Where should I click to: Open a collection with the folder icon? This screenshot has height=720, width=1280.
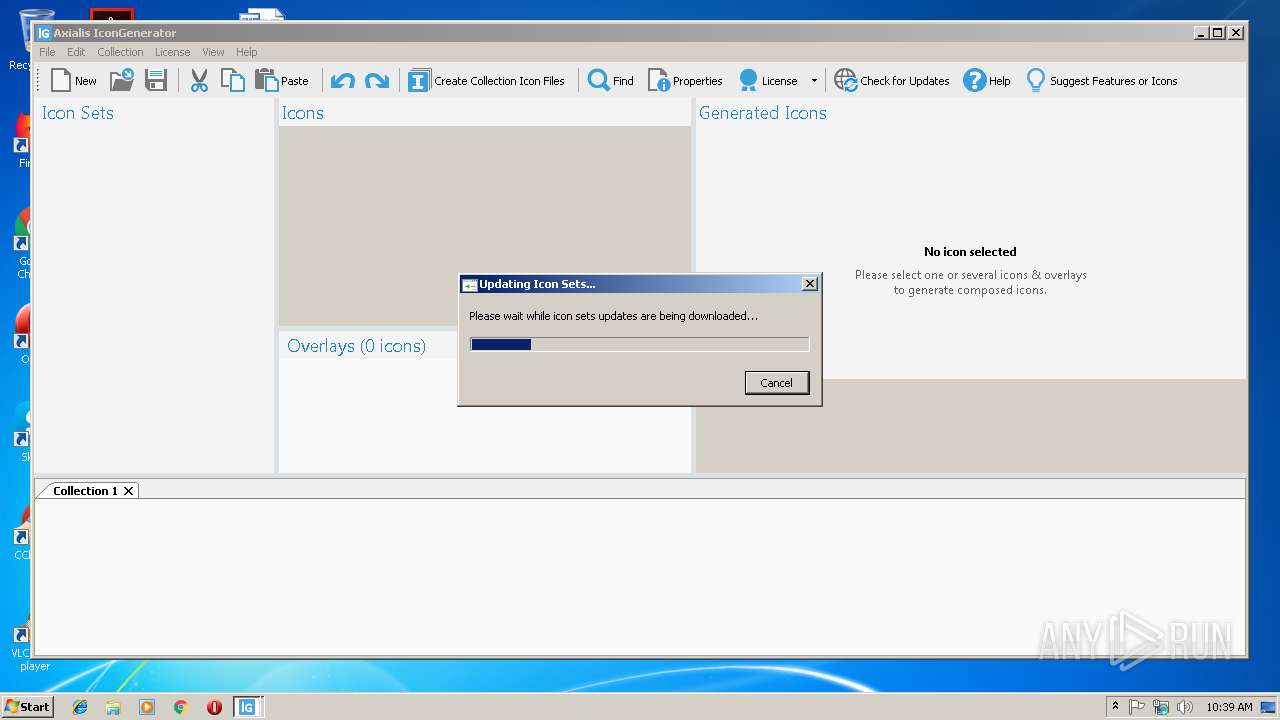click(x=122, y=81)
